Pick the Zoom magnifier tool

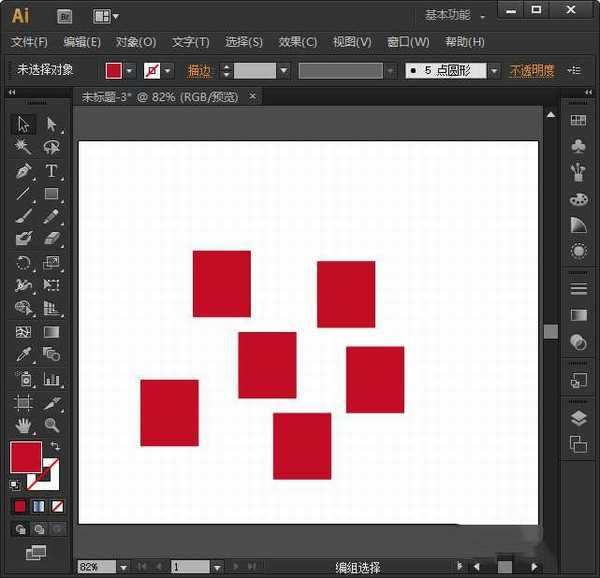[x=51, y=425]
